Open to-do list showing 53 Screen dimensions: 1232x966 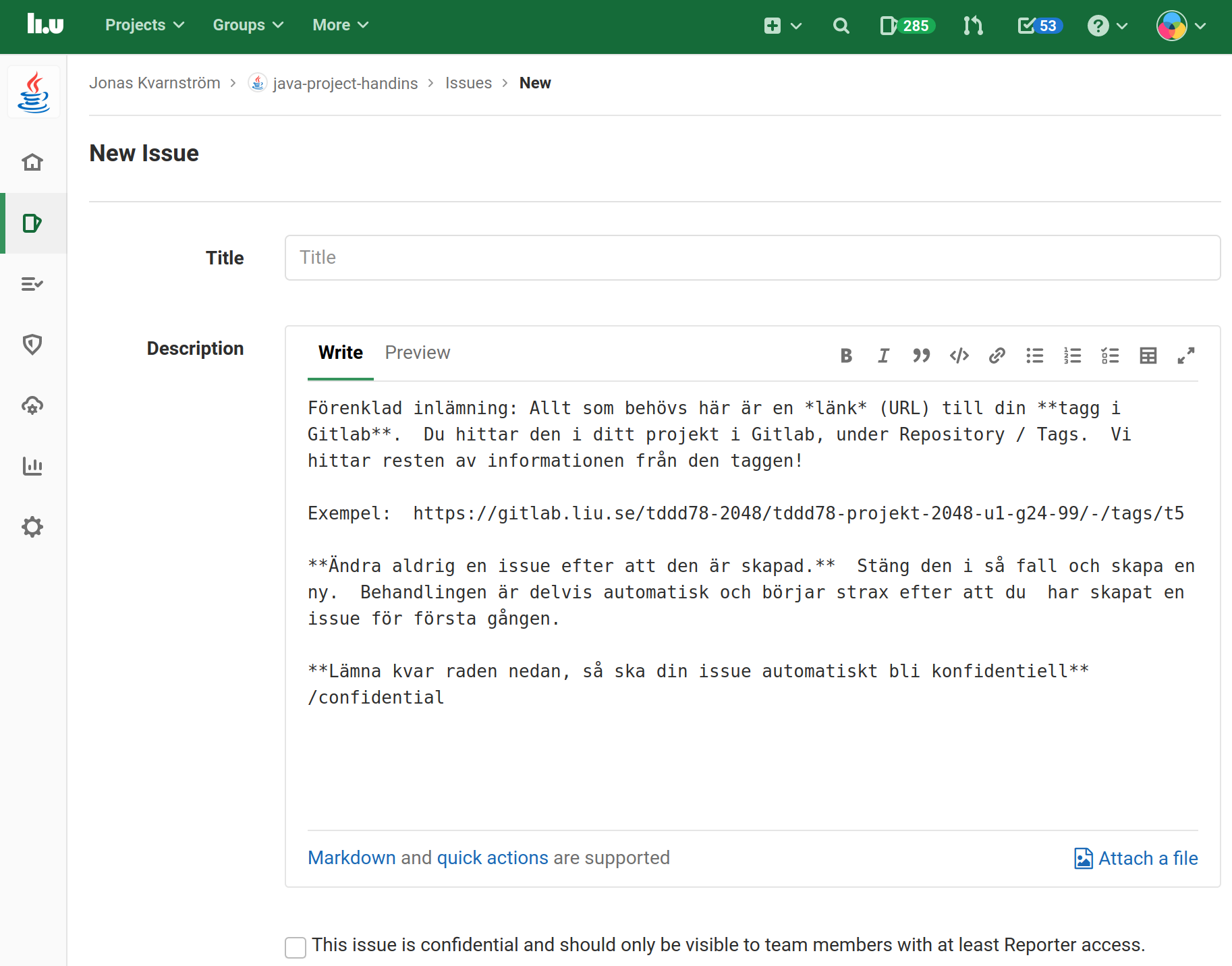coord(1040,26)
